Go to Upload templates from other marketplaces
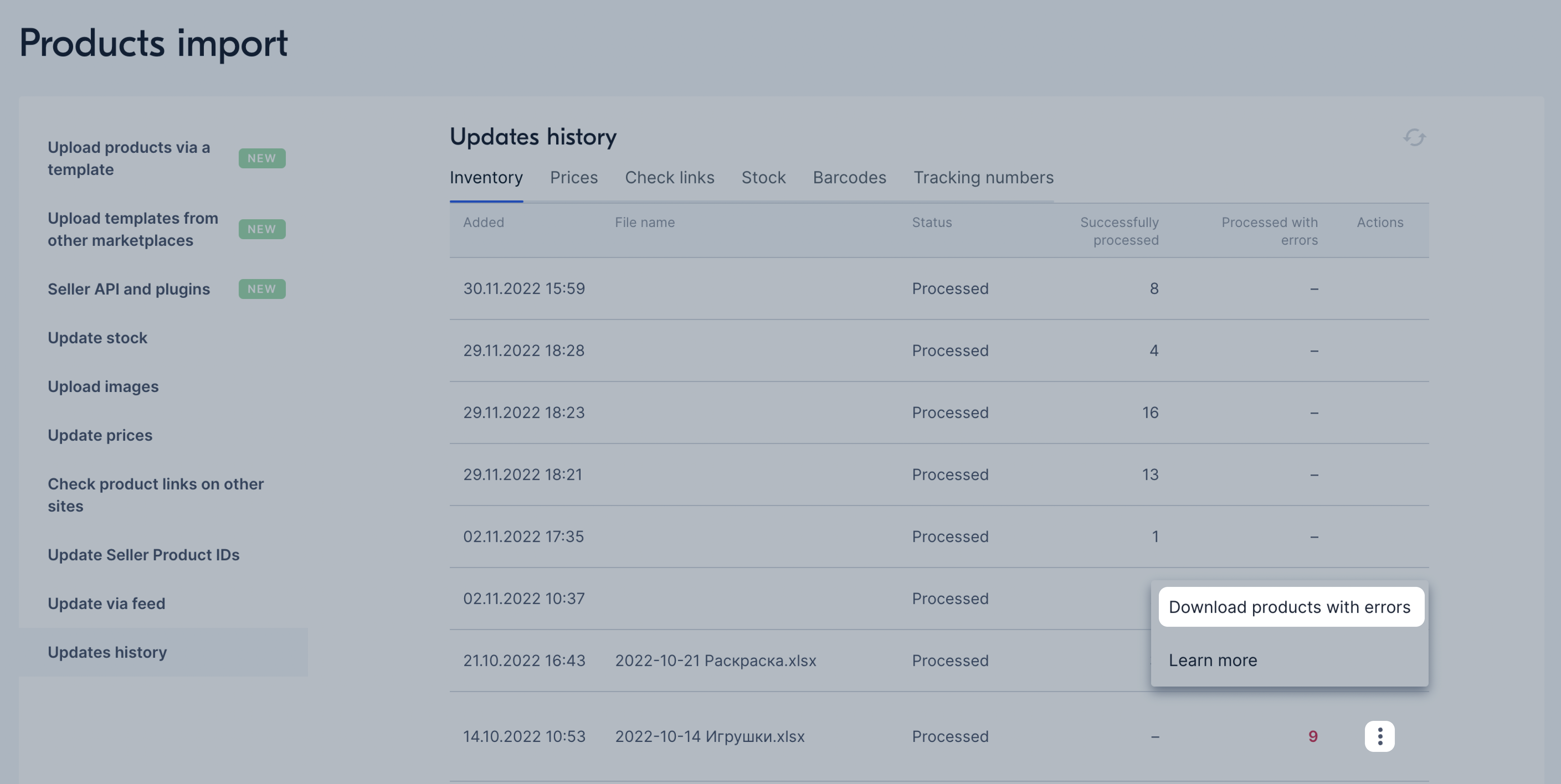1561x784 pixels. pos(133,229)
